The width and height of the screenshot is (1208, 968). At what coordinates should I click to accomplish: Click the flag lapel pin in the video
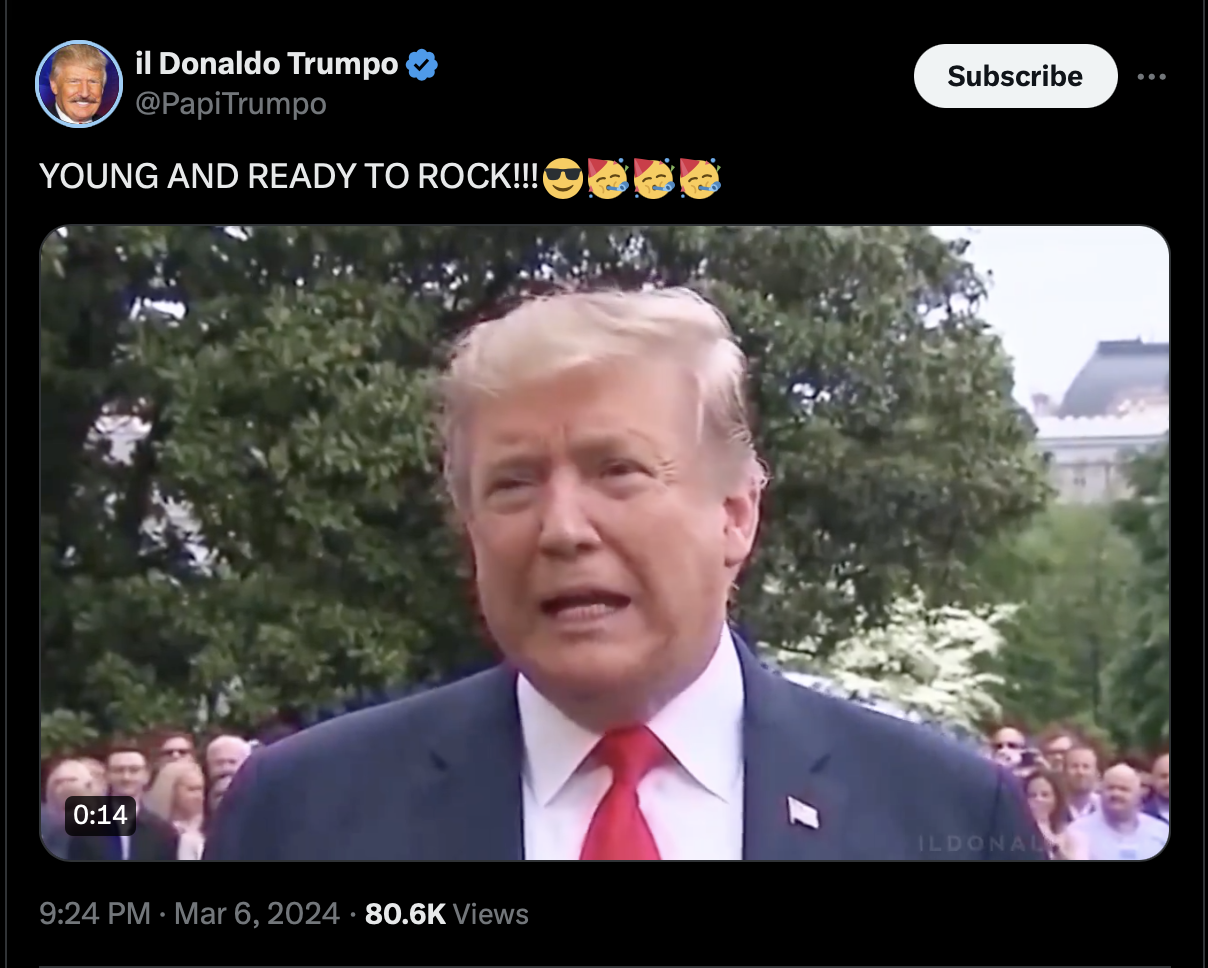tap(802, 812)
